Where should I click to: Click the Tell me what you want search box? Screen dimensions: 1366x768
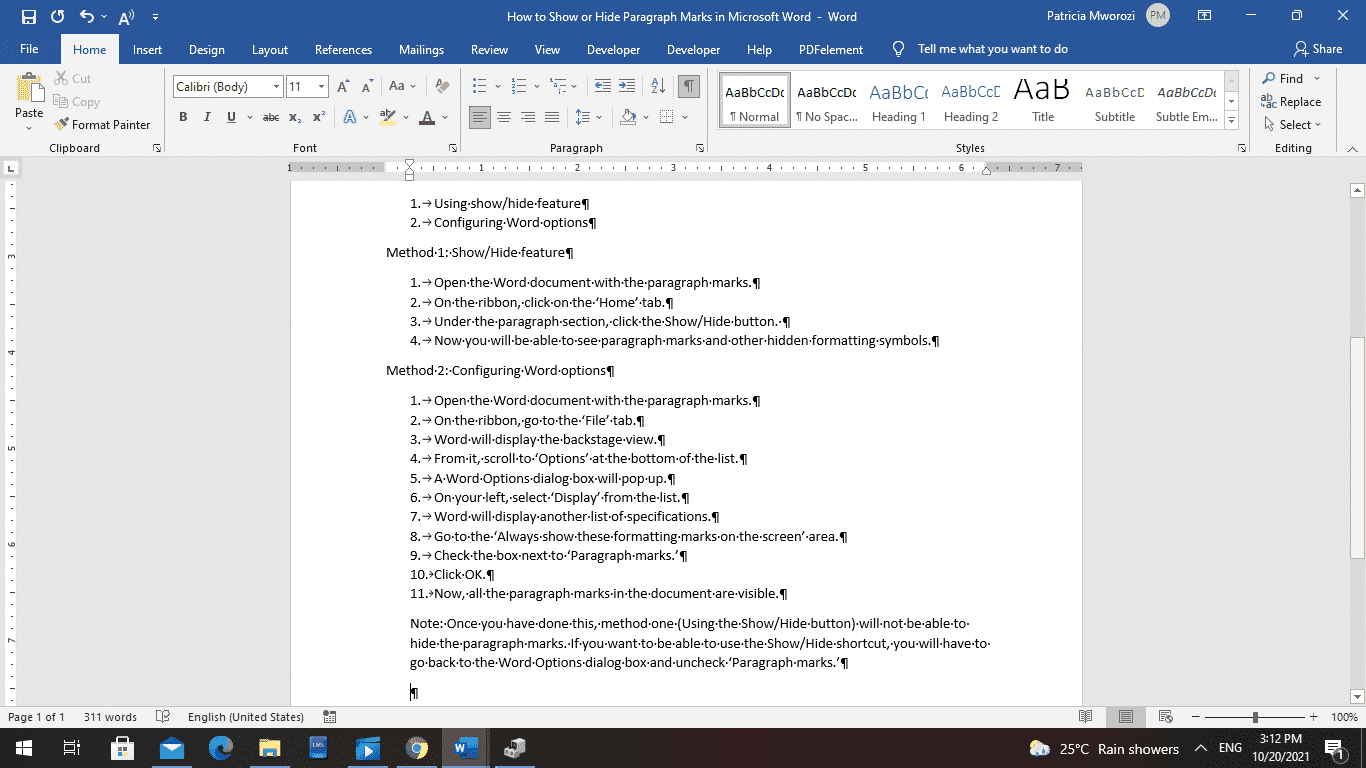click(x=992, y=49)
